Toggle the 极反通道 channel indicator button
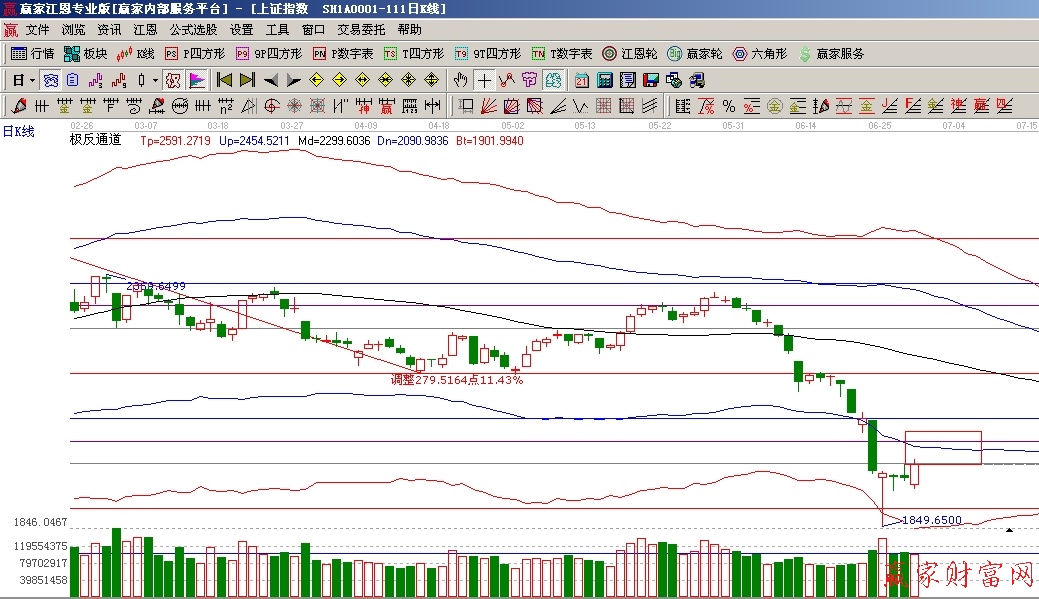Viewport: 1039px width, 599px height. pyautogui.click(x=172, y=80)
